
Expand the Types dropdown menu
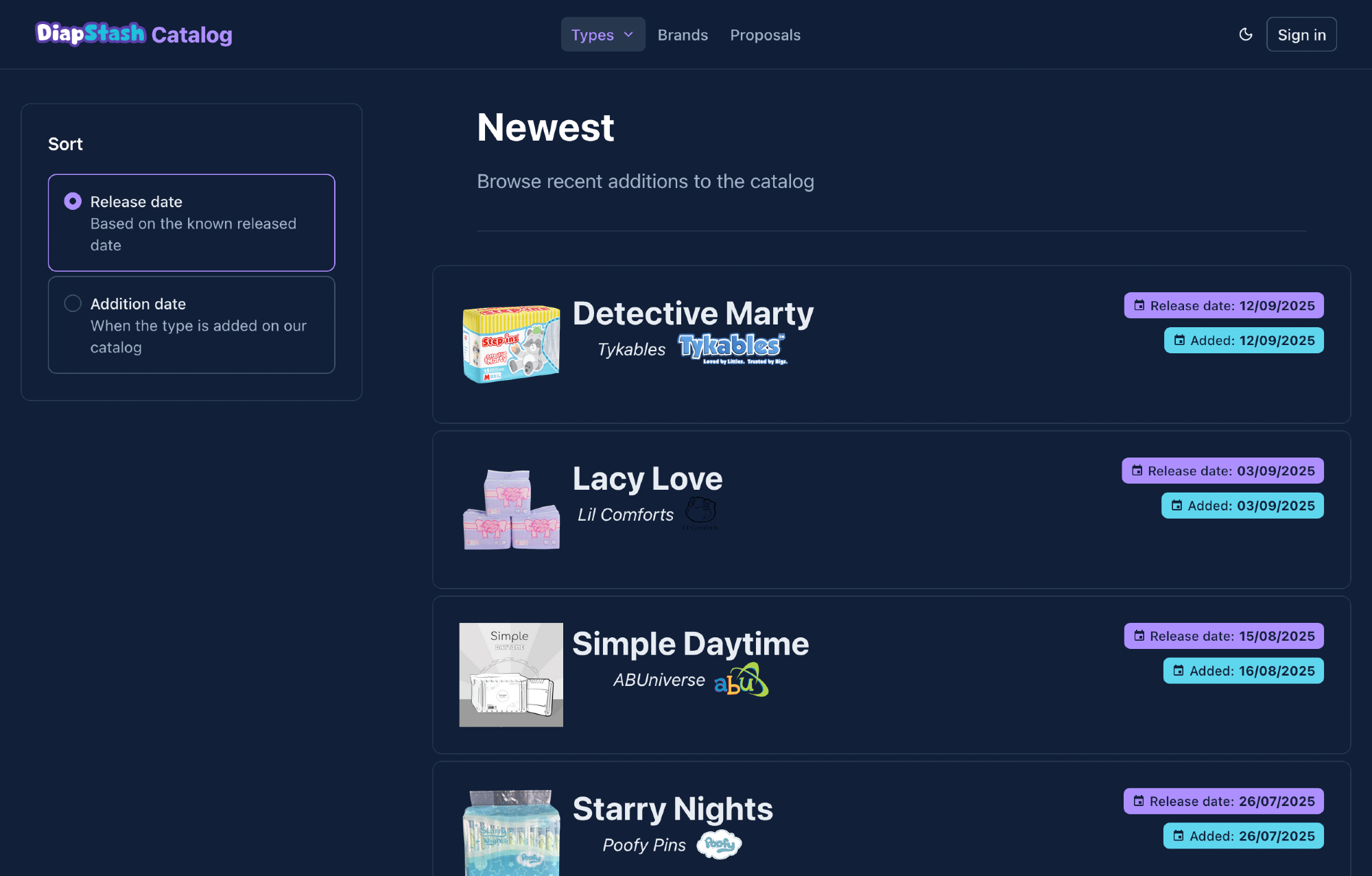tap(593, 35)
